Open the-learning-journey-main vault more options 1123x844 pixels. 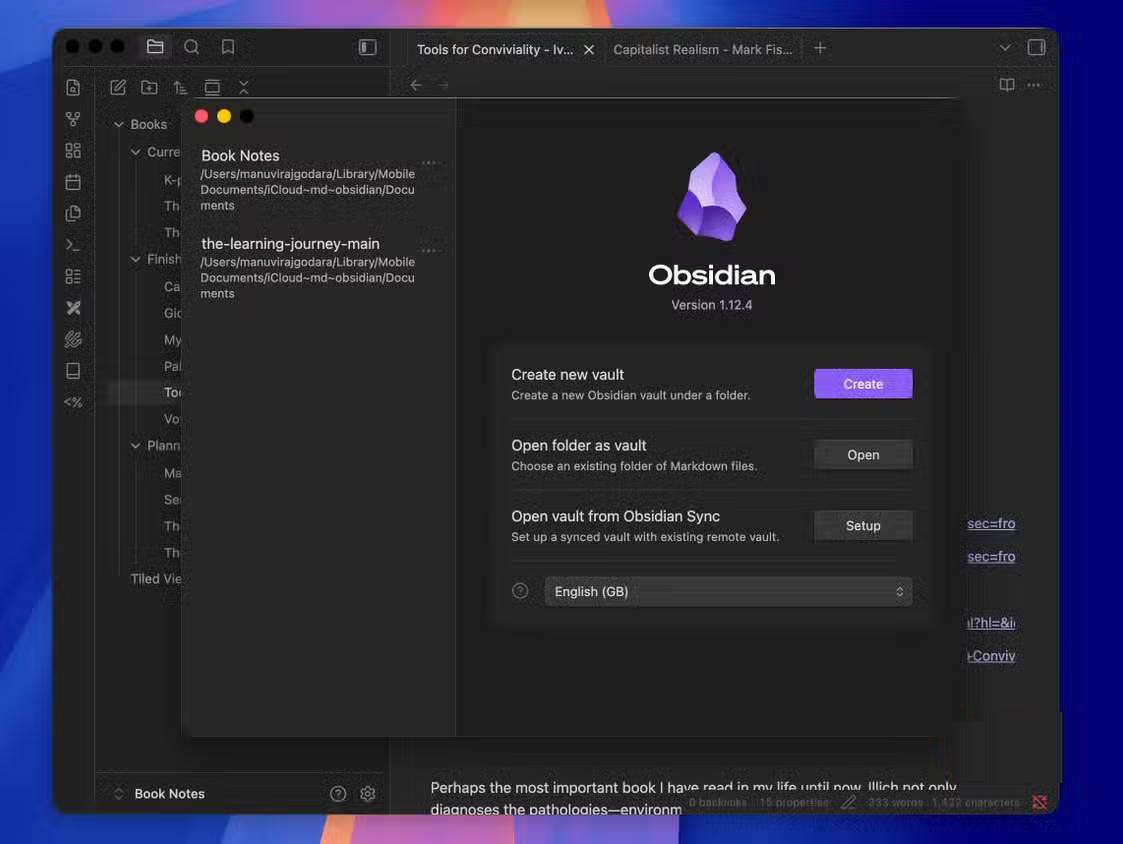coord(429,251)
